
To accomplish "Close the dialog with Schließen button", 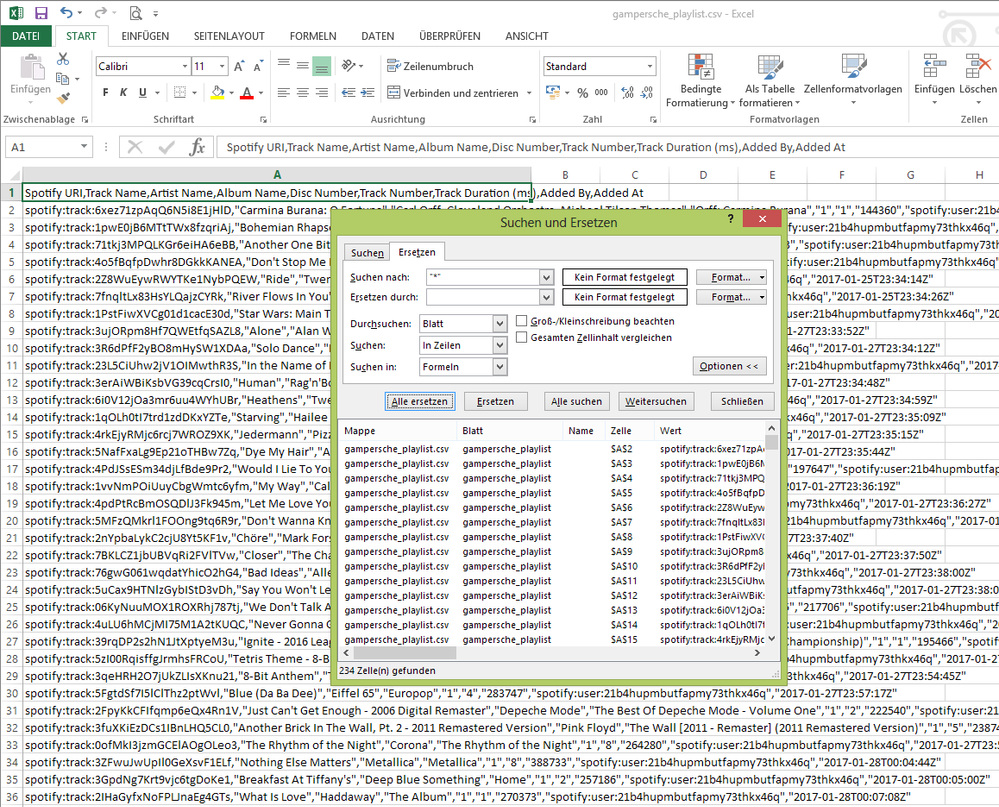I will click(x=742, y=401).
